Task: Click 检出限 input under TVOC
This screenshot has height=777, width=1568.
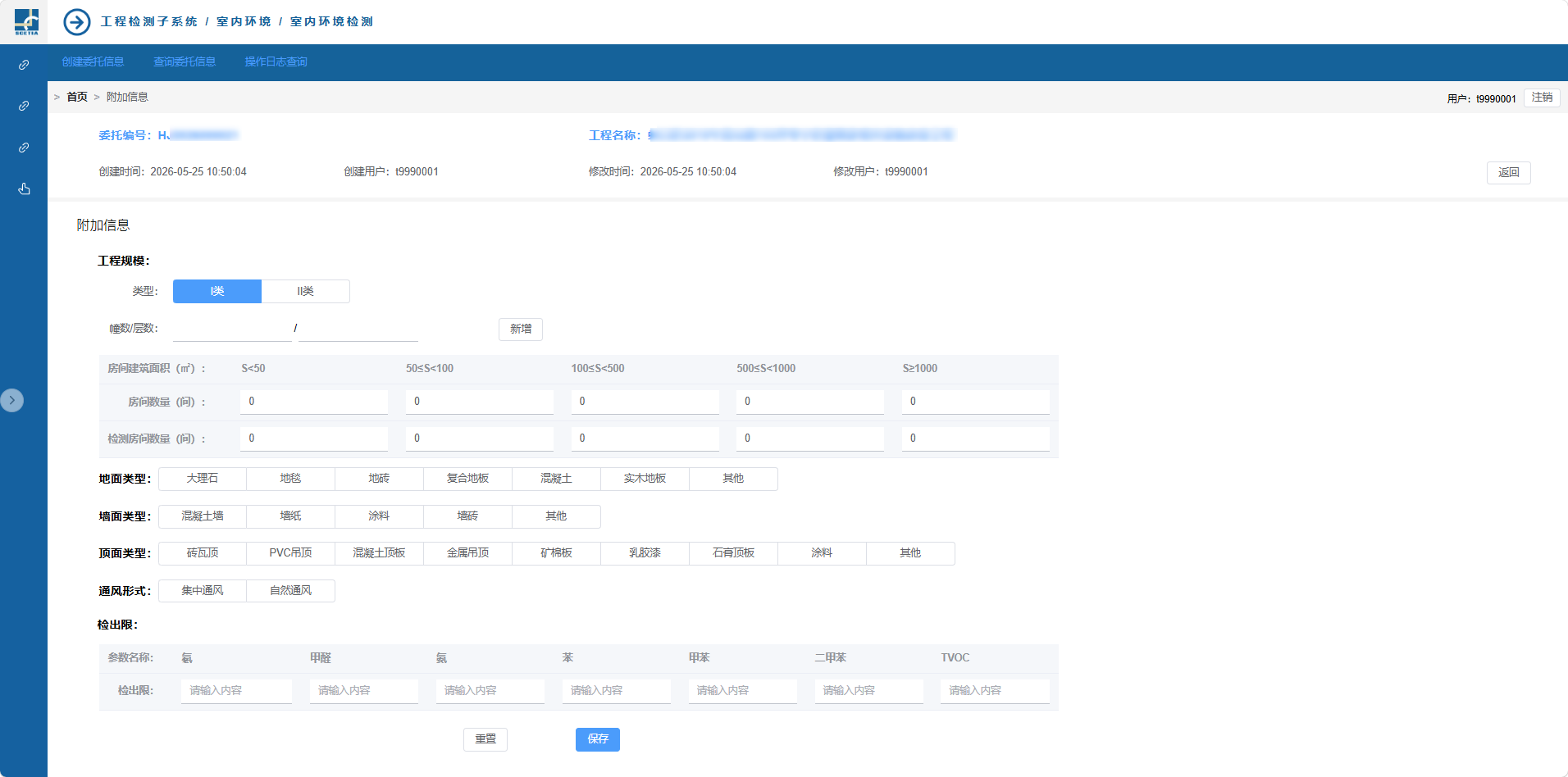Action: [996, 691]
